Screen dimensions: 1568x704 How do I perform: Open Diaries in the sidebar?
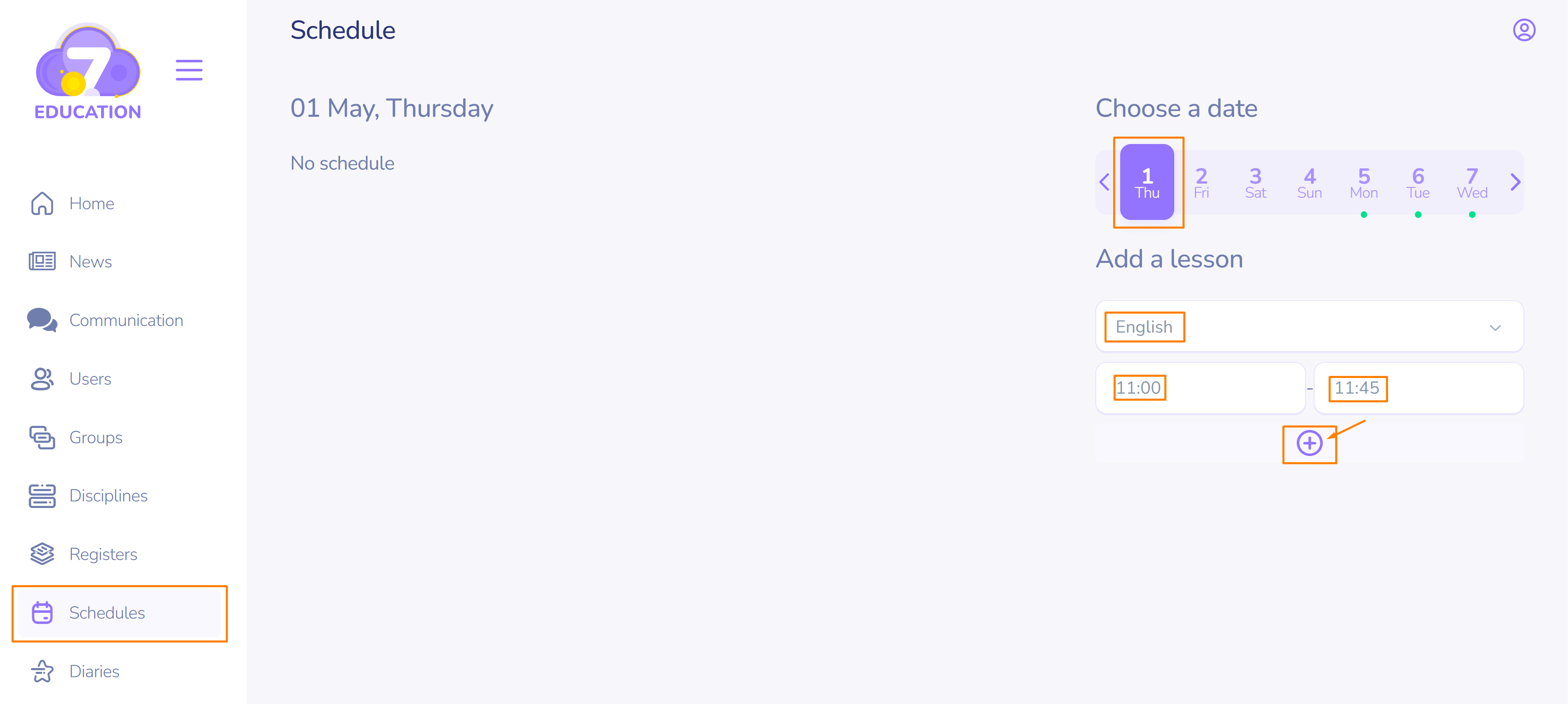94,671
